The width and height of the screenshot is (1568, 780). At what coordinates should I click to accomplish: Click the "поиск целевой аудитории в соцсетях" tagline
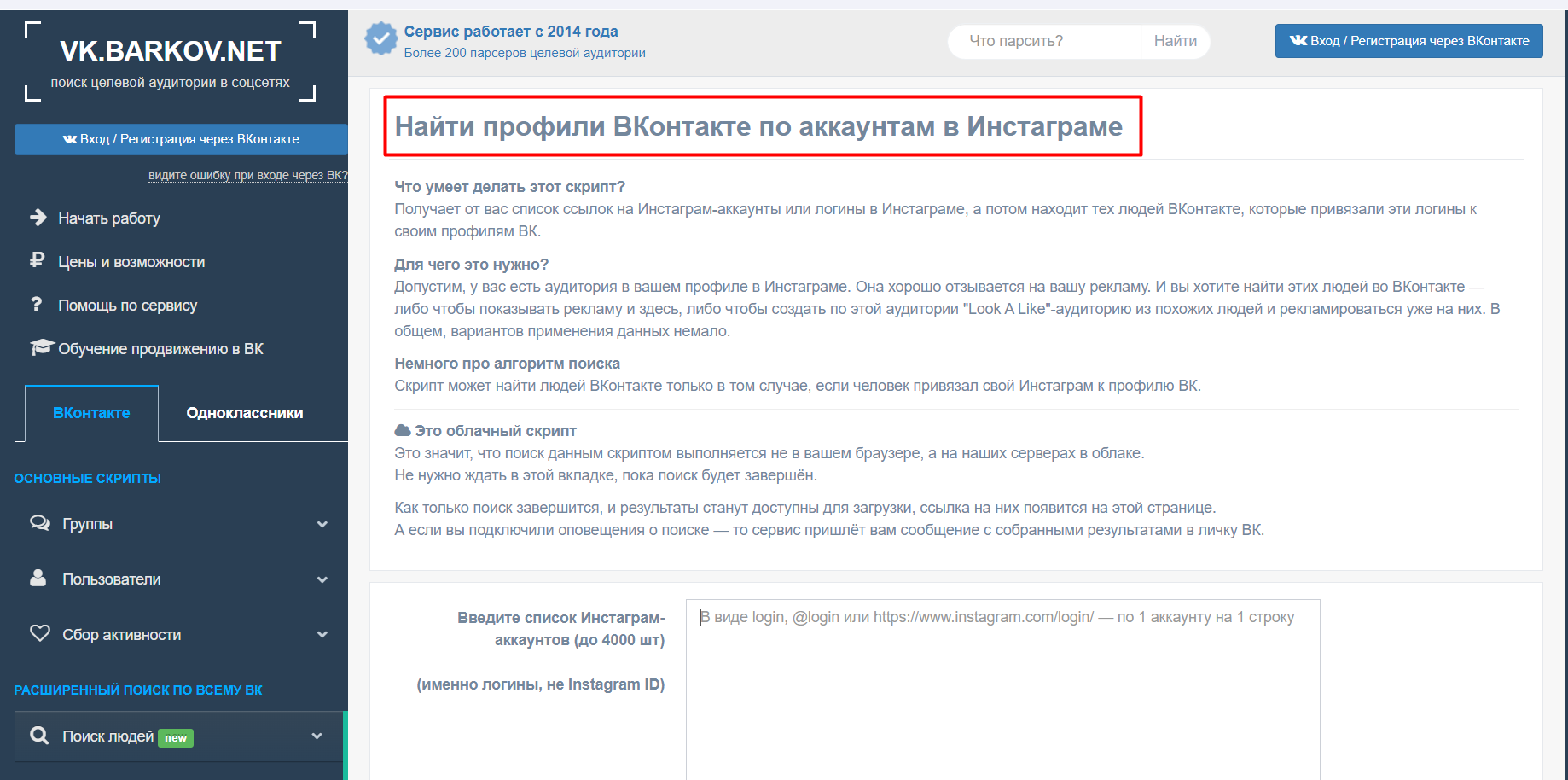(171, 83)
